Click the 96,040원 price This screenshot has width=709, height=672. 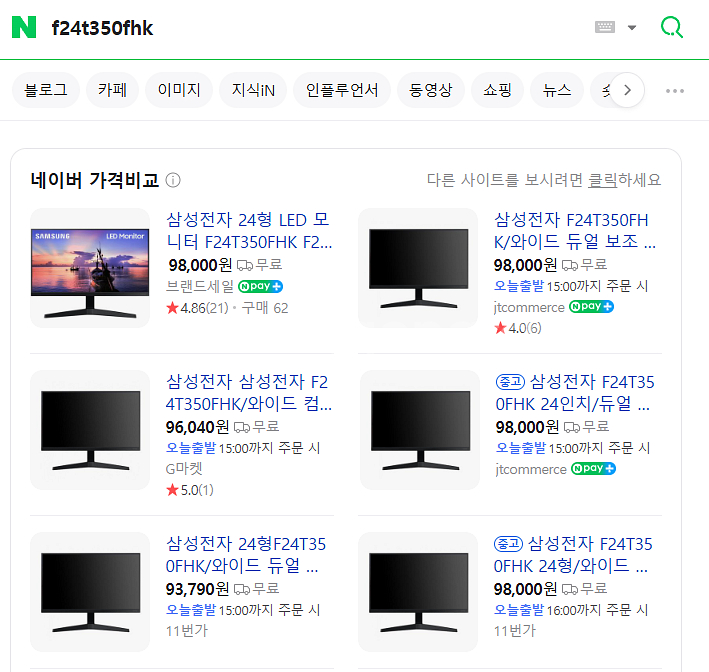pos(197,427)
